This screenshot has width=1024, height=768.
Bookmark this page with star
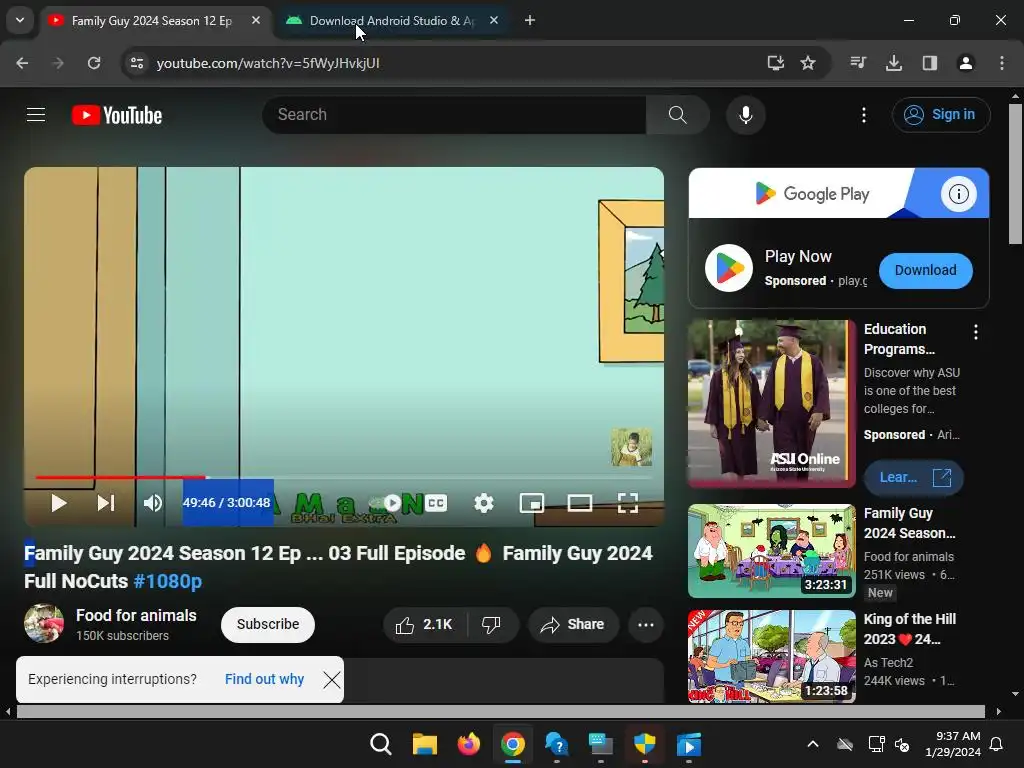(x=808, y=63)
